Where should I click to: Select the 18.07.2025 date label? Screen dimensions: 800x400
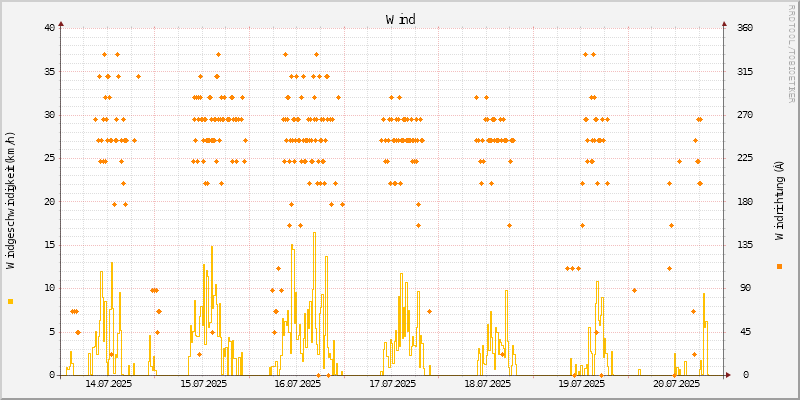point(488,383)
